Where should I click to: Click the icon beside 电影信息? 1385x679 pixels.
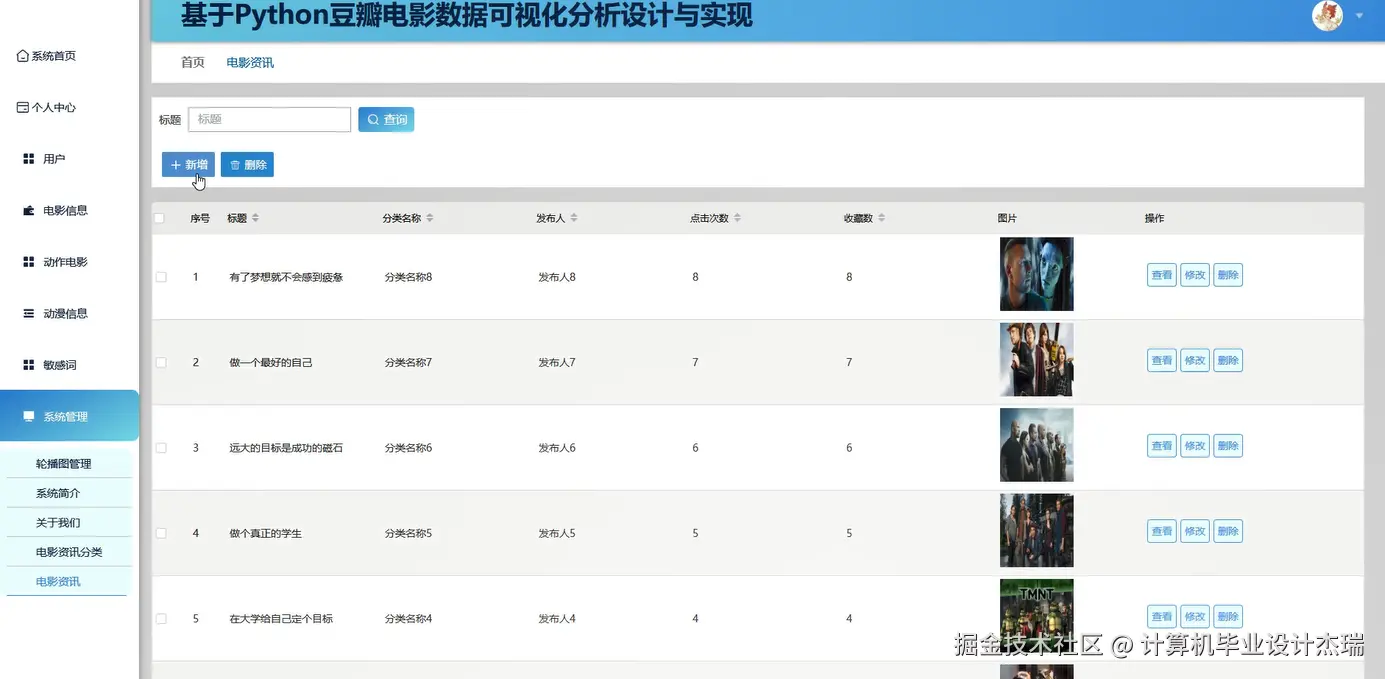(x=29, y=210)
